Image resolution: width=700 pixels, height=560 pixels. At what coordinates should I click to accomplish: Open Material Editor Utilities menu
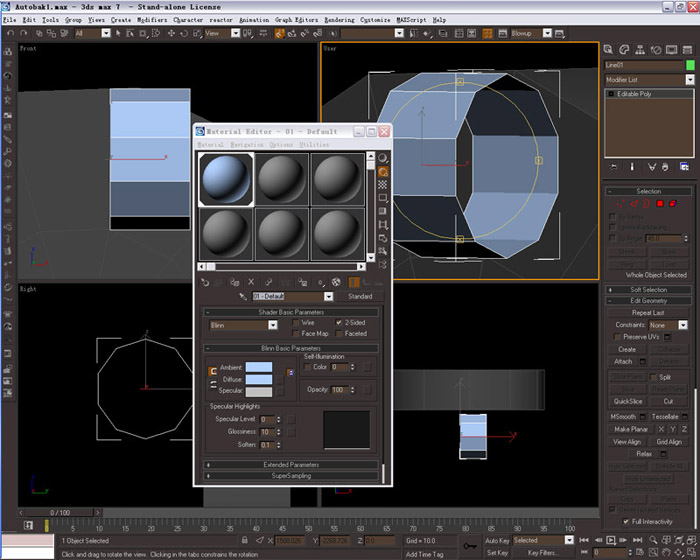[x=314, y=145]
